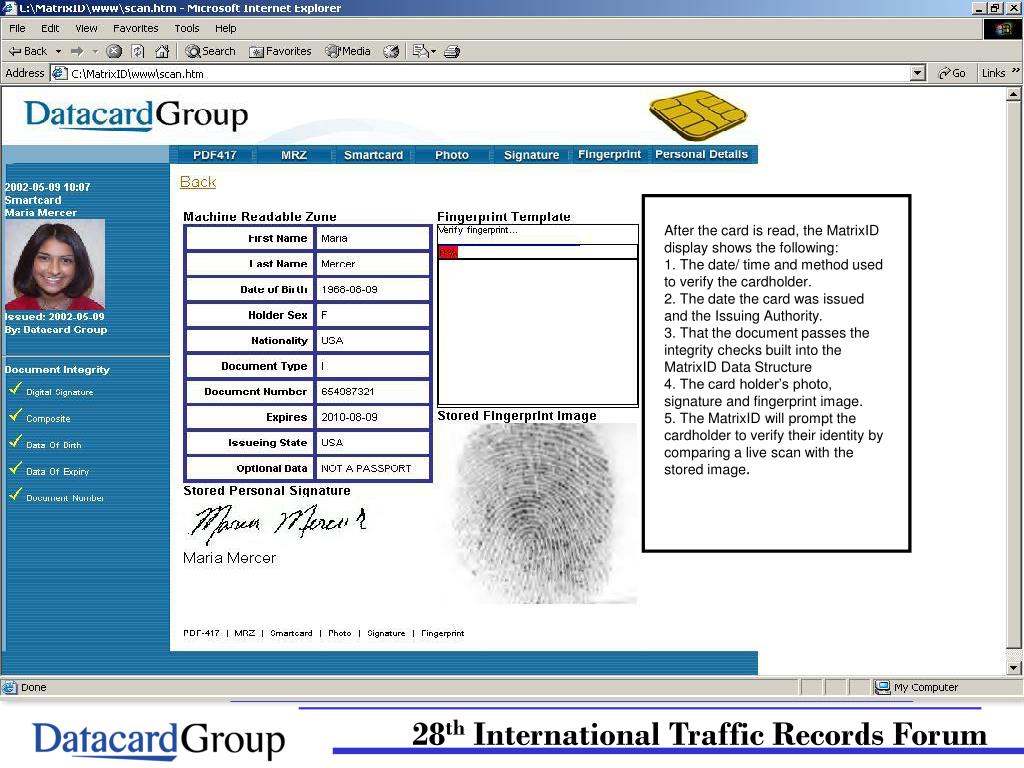This screenshot has width=1024, height=768.
Task: Open the Media bar from the toolbar
Action: coord(348,51)
